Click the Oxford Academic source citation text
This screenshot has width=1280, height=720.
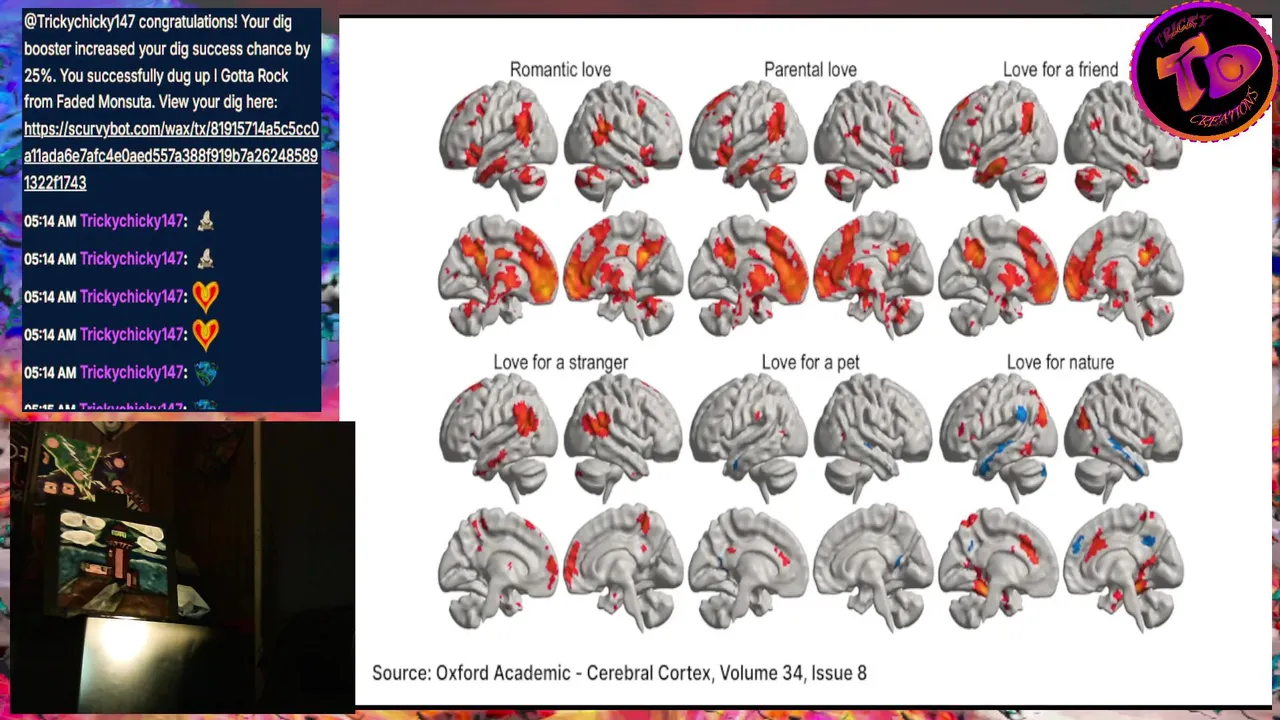tap(619, 673)
